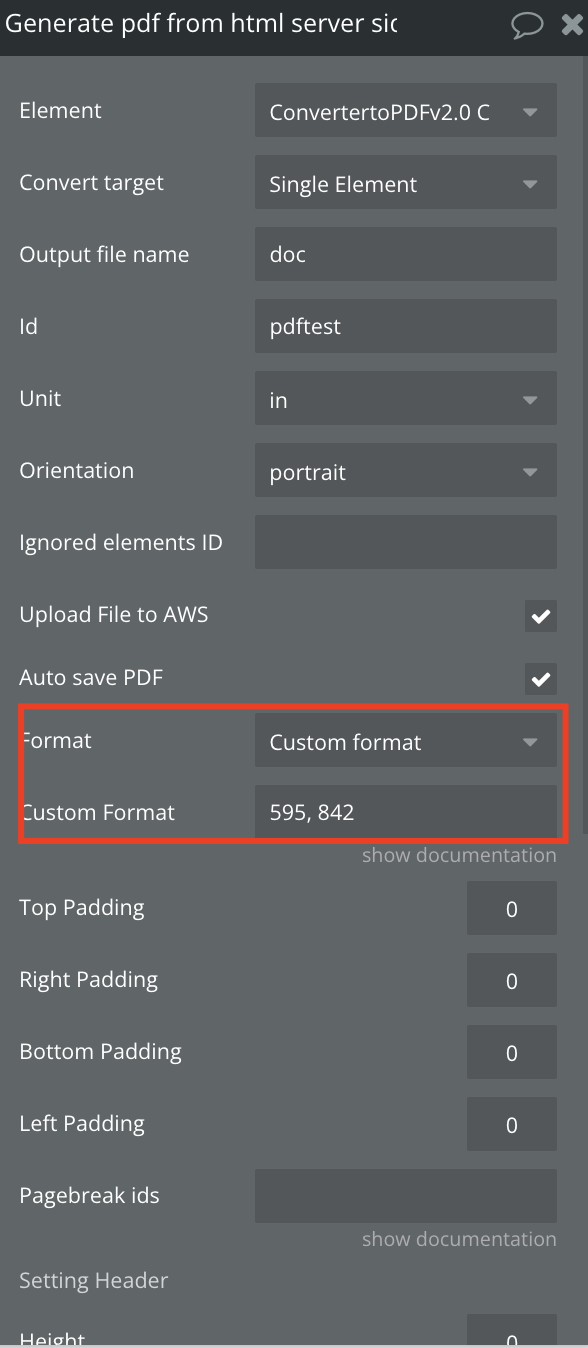Change the Orientation dropdown from portrait

[406, 472]
